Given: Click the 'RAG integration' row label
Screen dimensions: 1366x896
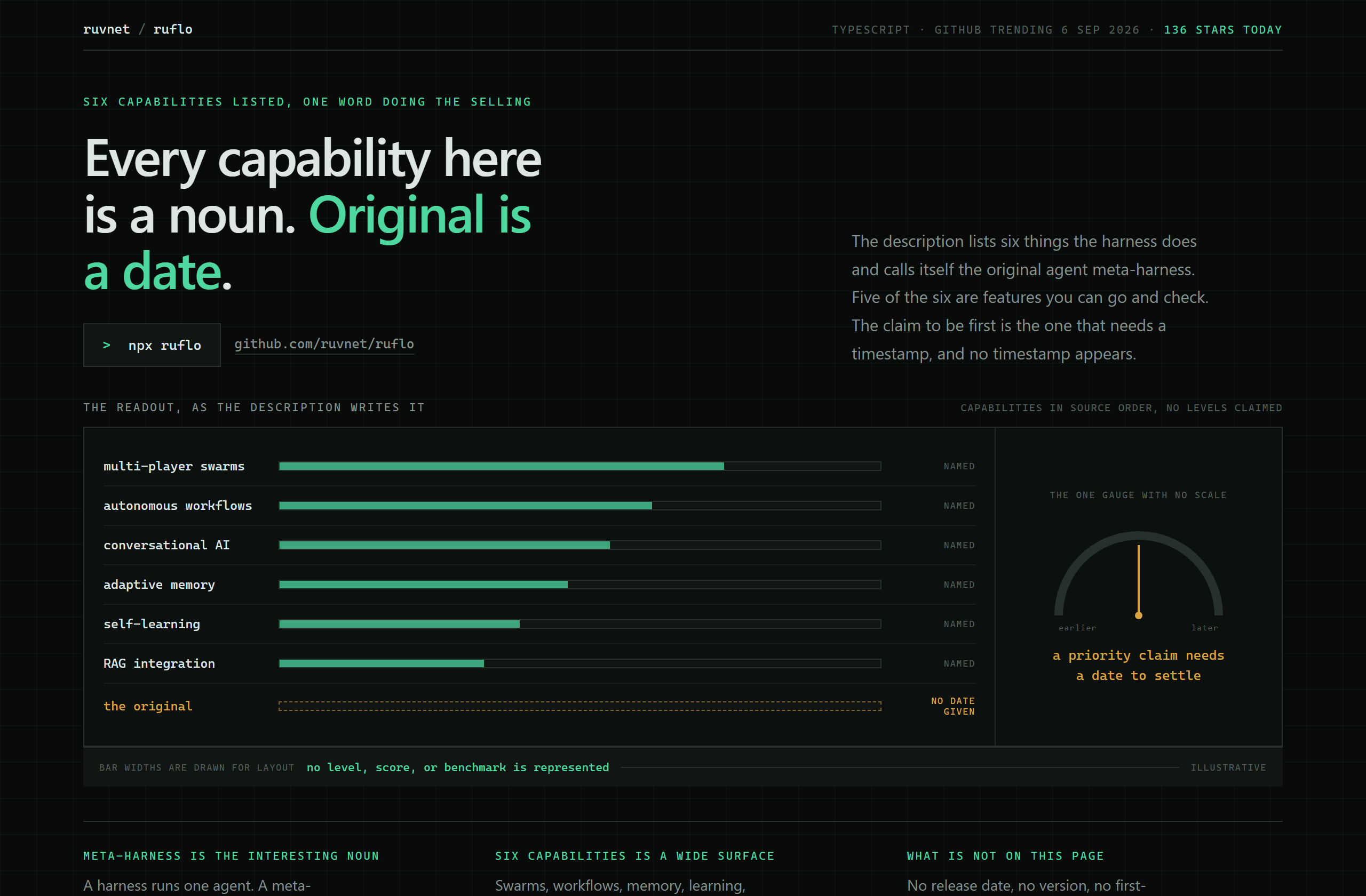Looking at the screenshot, I should 159,663.
